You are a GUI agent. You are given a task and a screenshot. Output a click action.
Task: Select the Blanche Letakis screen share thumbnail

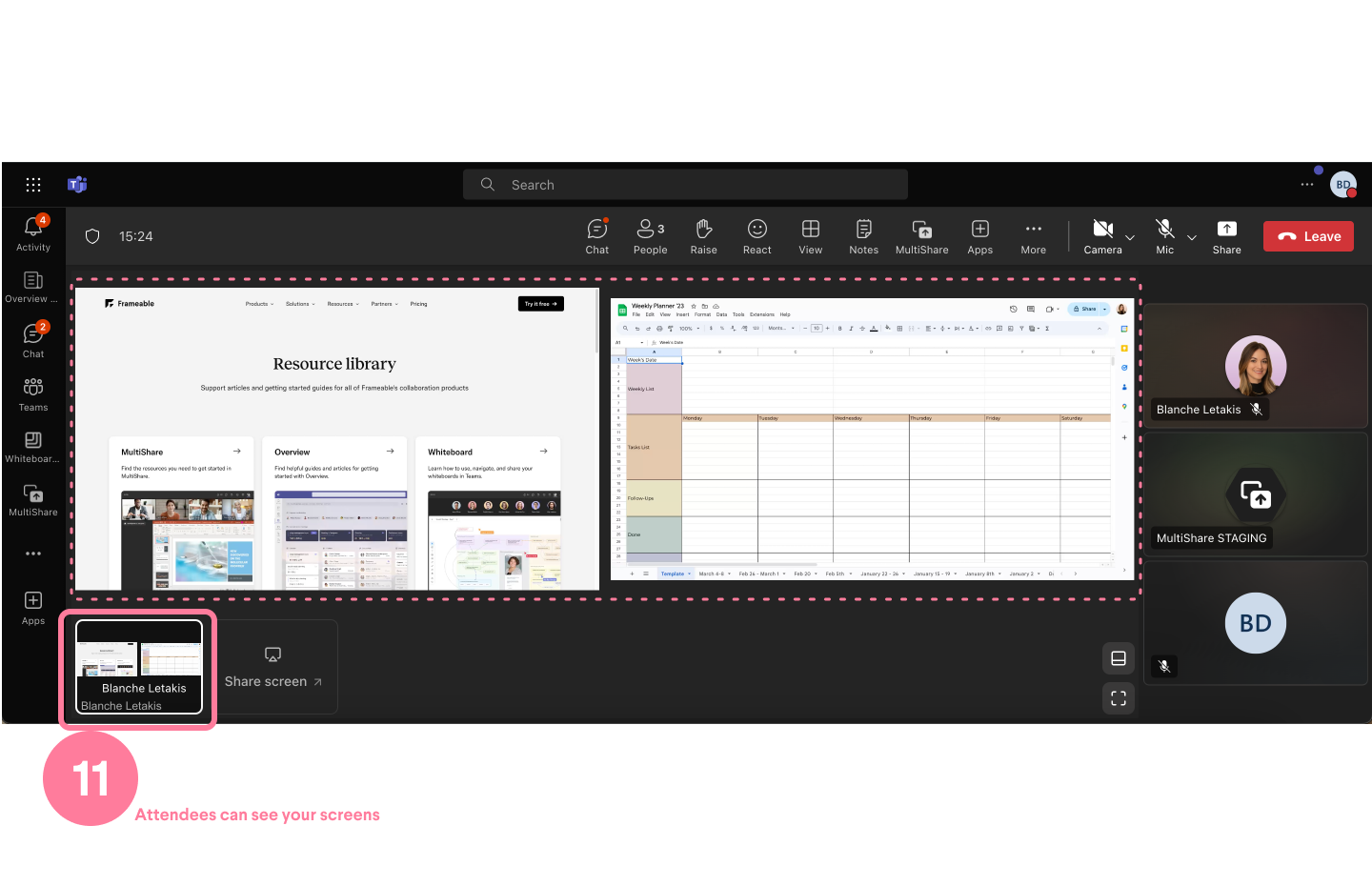(x=137, y=664)
